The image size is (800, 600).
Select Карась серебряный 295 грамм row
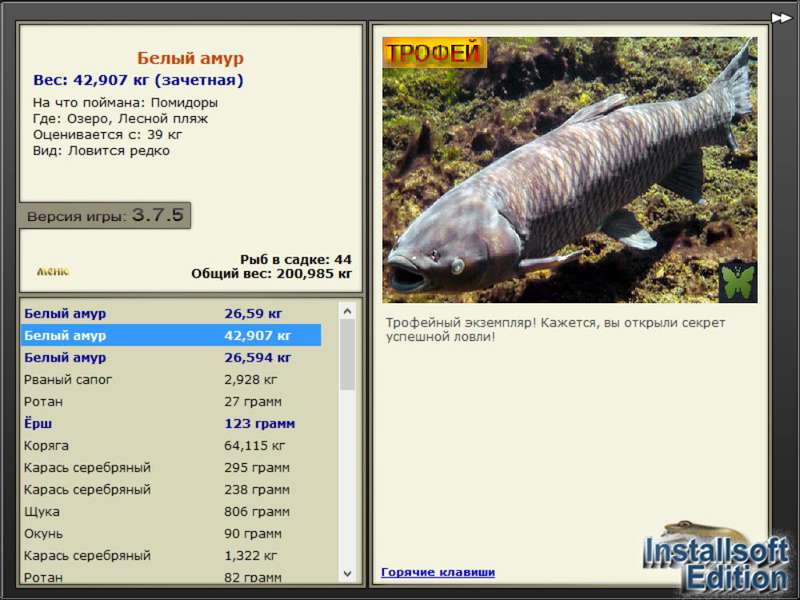[x=171, y=467]
